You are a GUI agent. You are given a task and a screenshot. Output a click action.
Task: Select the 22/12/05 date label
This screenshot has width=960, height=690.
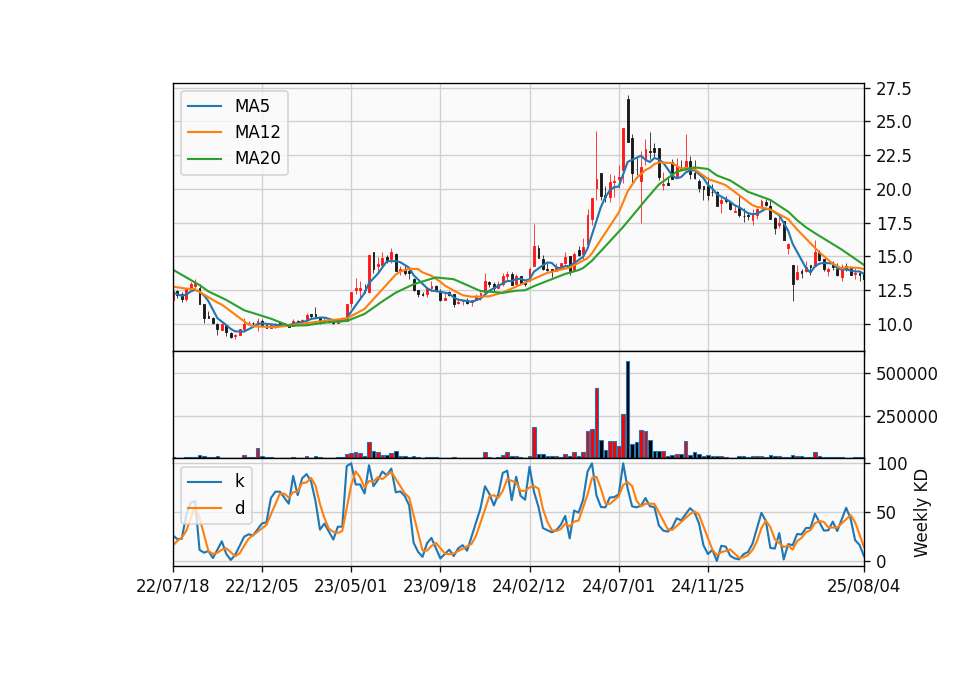pos(261,586)
